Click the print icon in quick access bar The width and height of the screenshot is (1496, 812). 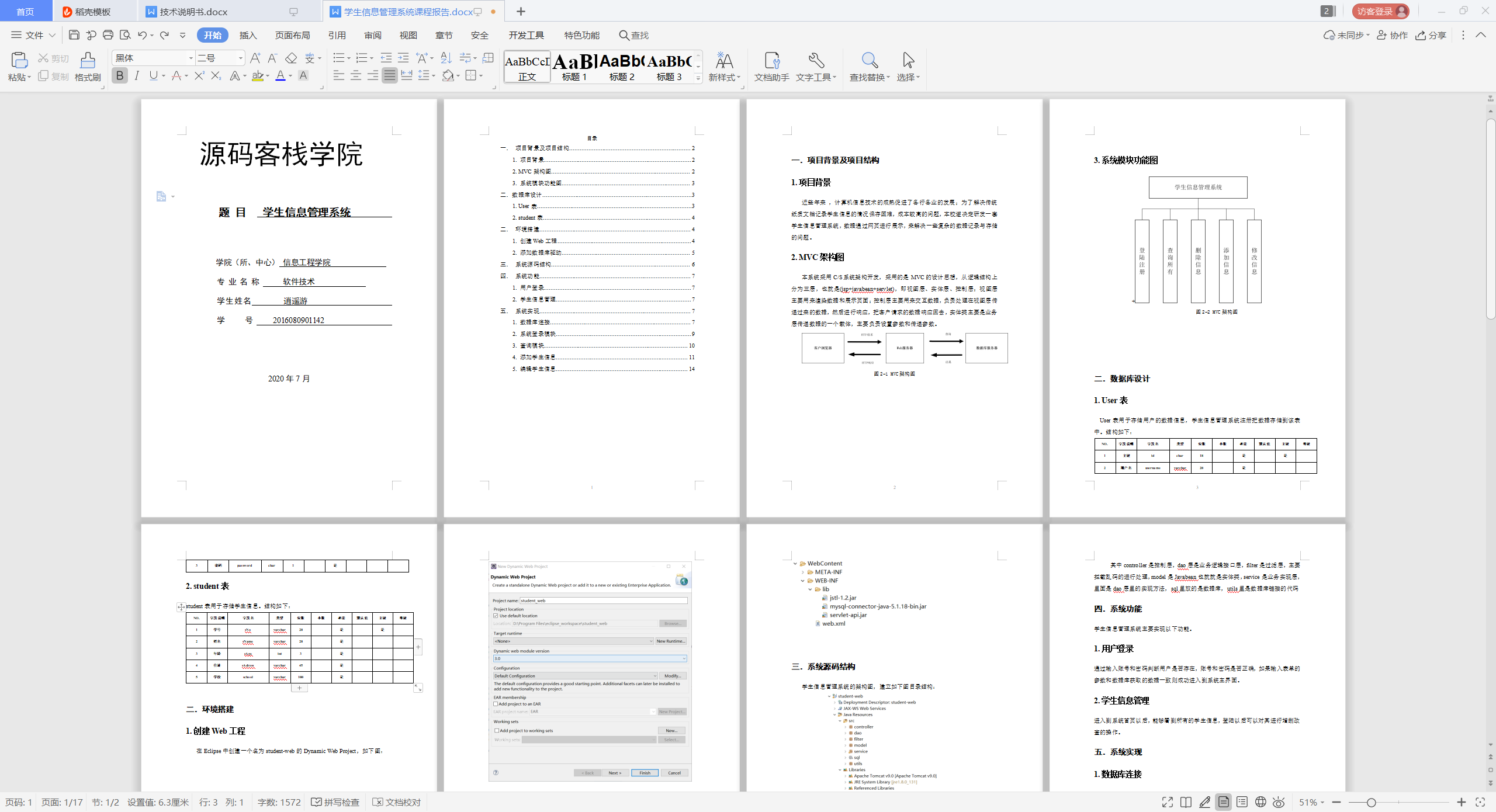point(108,35)
